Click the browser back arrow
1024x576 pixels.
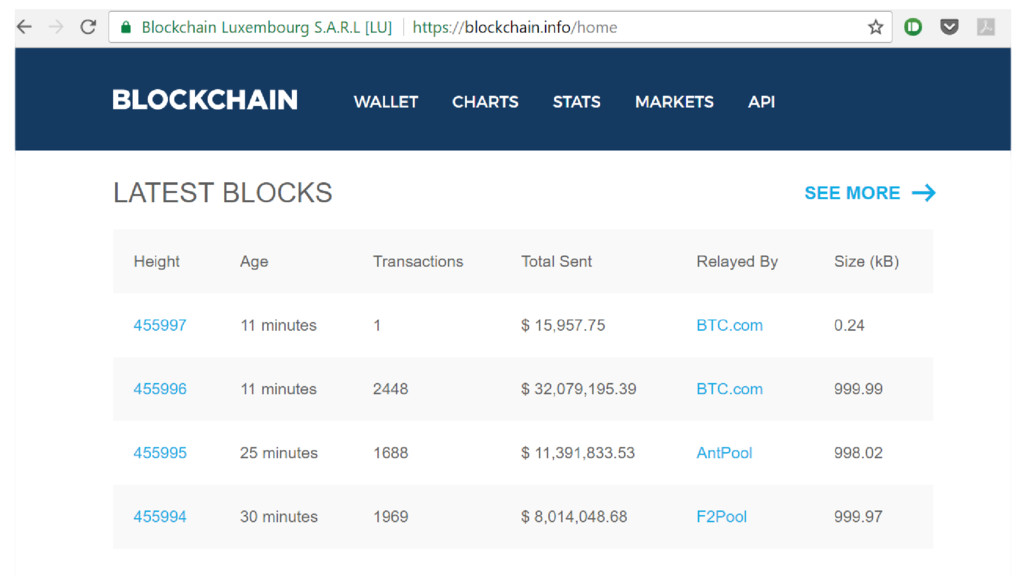pos(24,27)
